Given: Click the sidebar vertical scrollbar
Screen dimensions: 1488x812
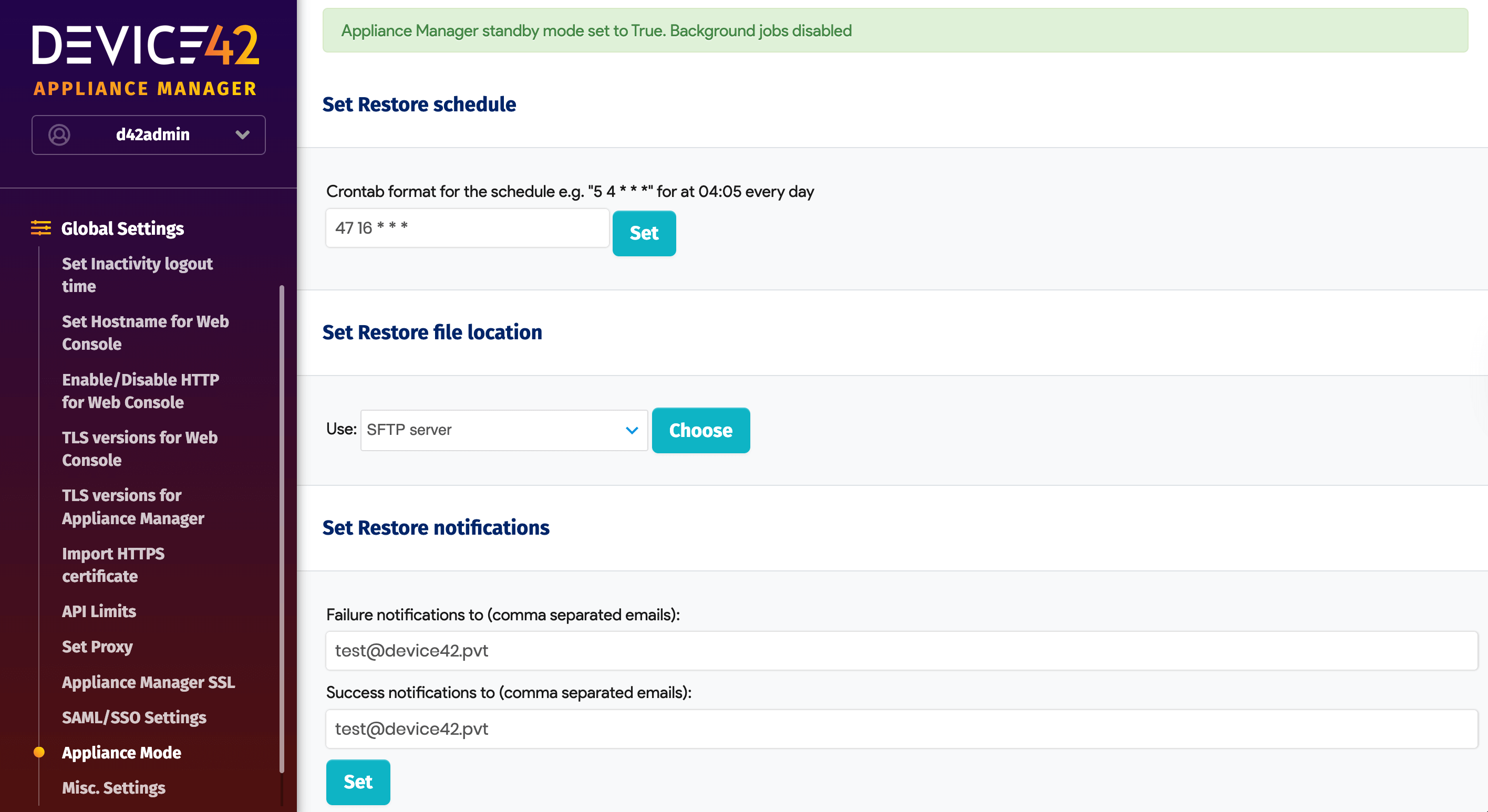Looking at the screenshot, I should [x=281, y=528].
